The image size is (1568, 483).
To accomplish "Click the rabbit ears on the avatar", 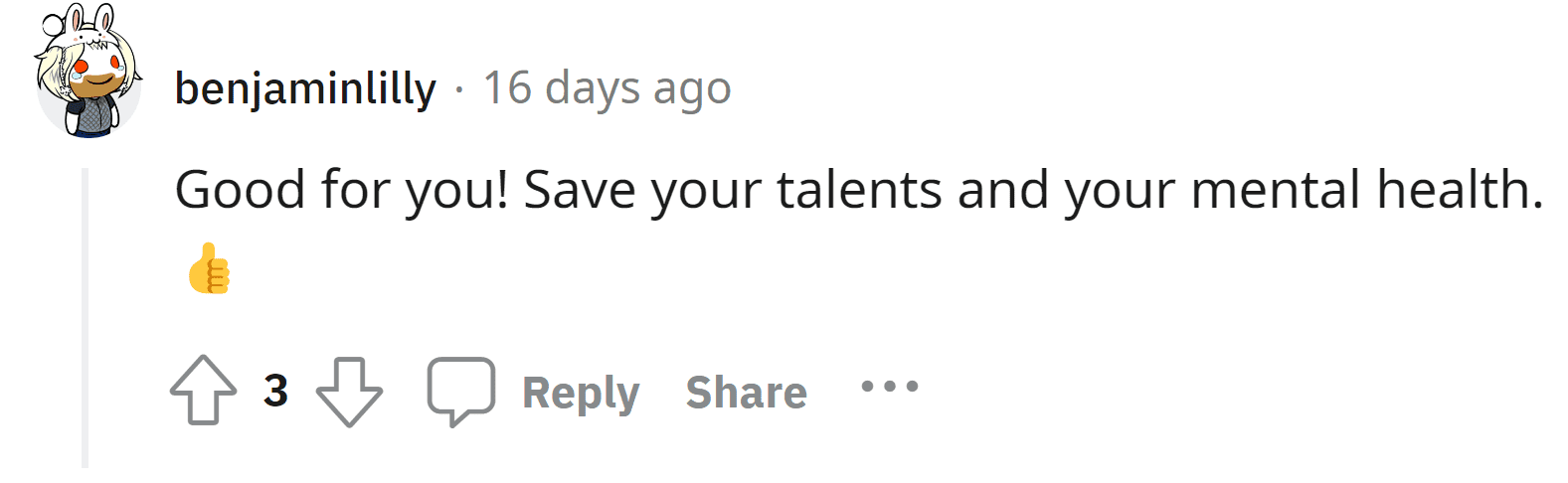I will (x=89, y=22).
